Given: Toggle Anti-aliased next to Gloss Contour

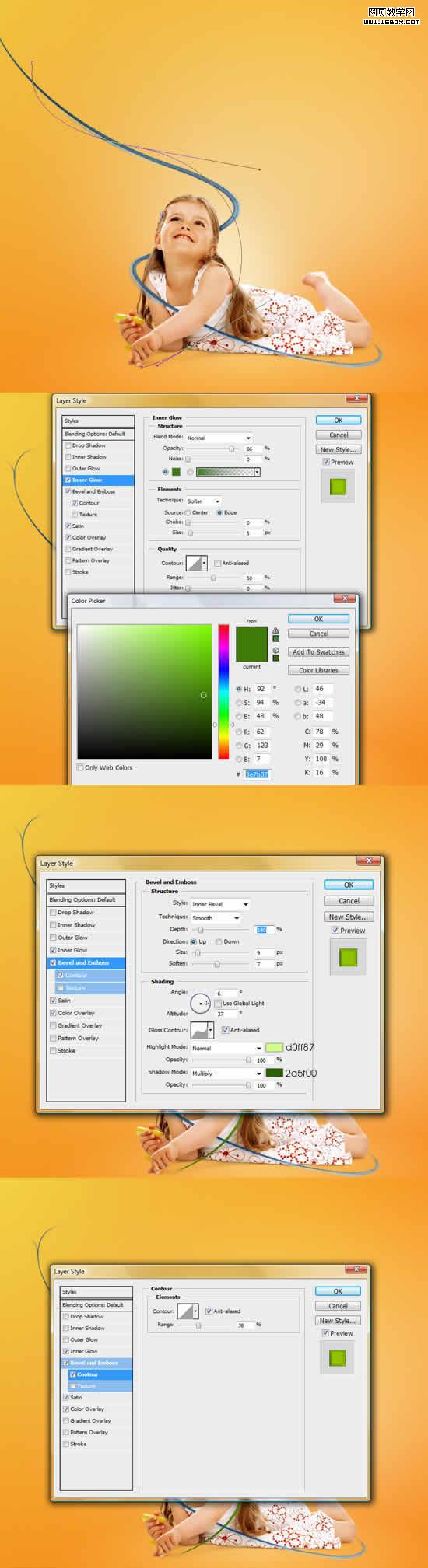Looking at the screenshot, I should (225, 1030).
